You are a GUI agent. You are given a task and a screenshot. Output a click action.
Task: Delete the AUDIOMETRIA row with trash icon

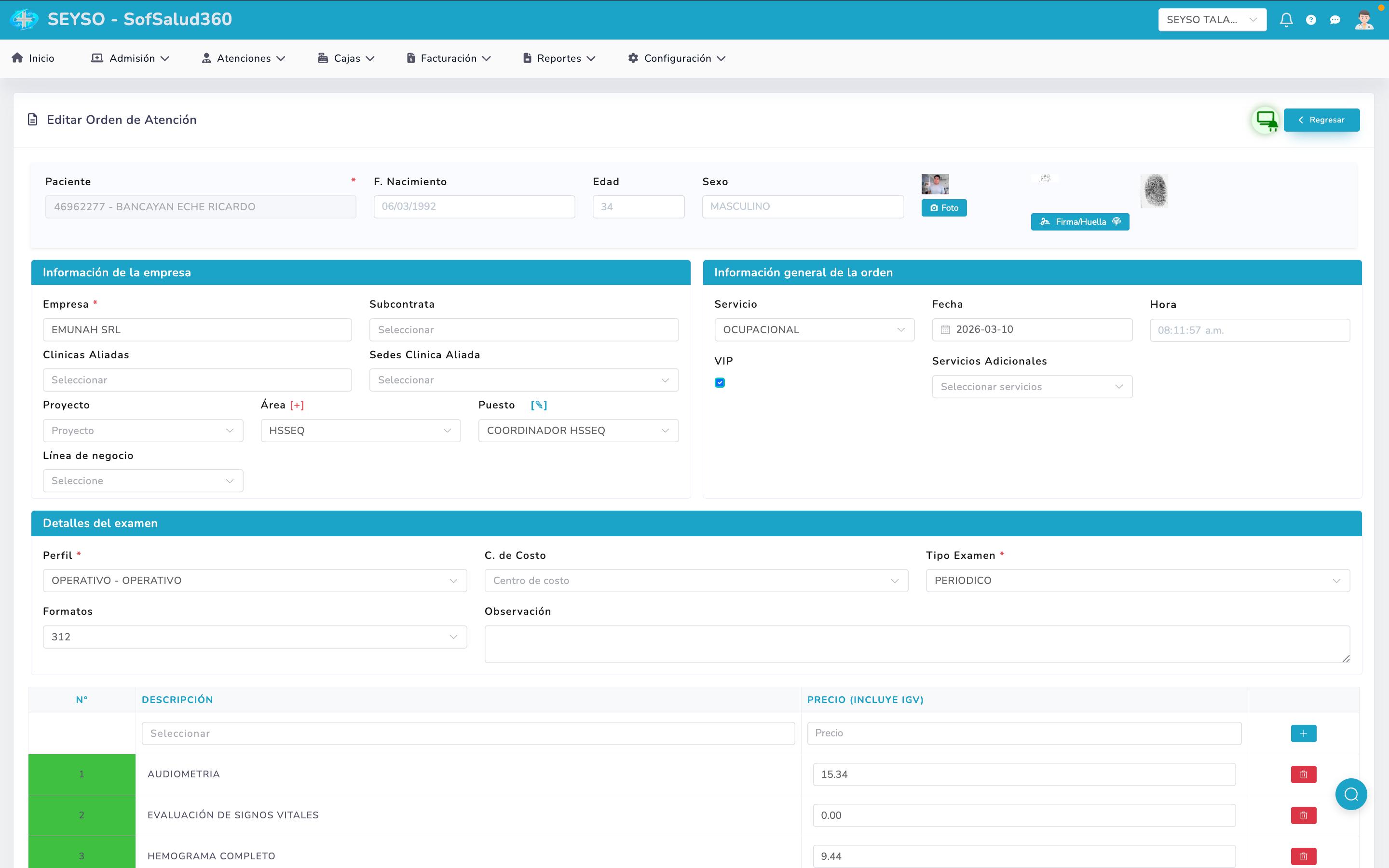(1304, 774)
